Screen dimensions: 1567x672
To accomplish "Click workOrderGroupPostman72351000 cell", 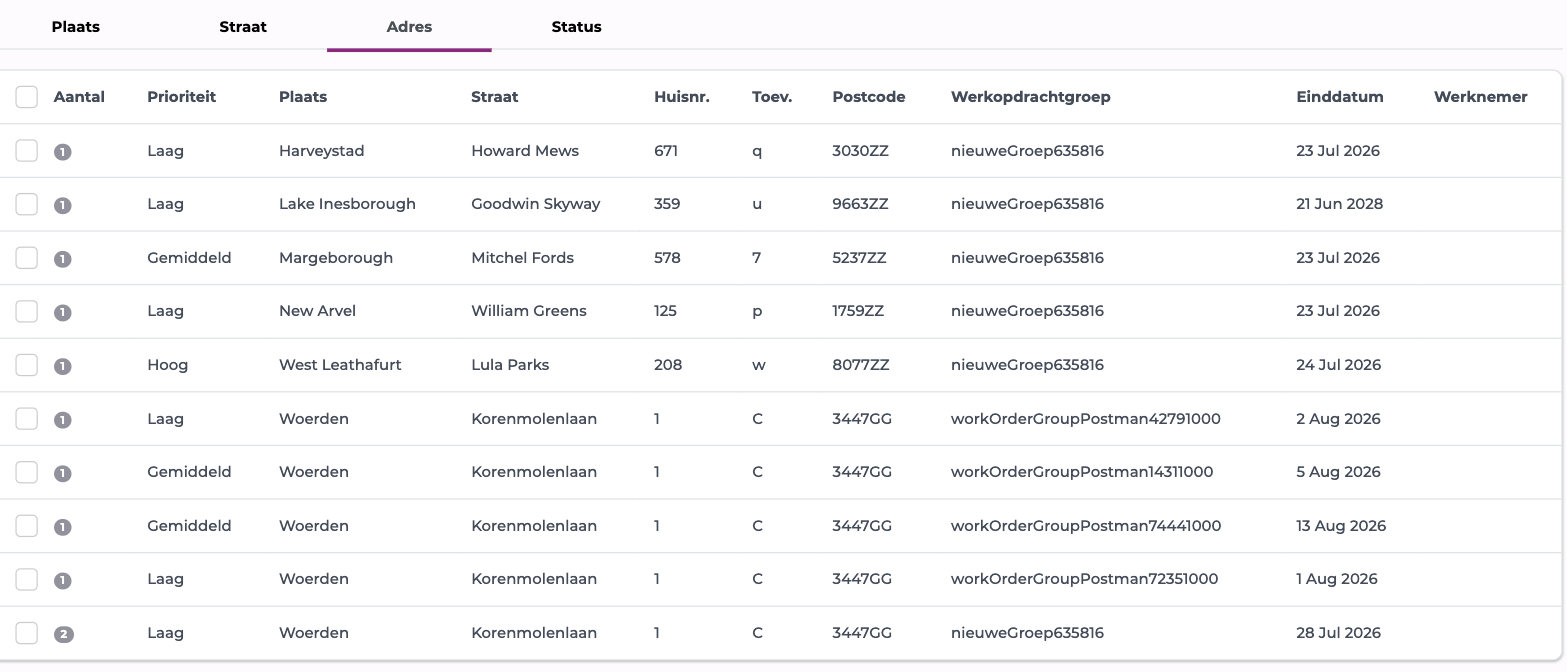I will coord(1085,579).
